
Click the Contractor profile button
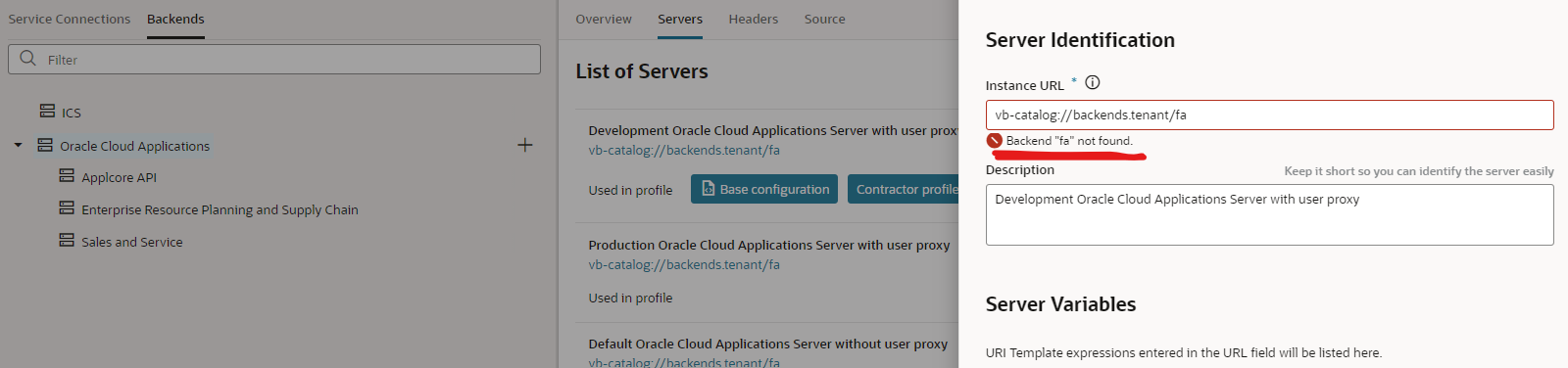click(x=904, y=189)
